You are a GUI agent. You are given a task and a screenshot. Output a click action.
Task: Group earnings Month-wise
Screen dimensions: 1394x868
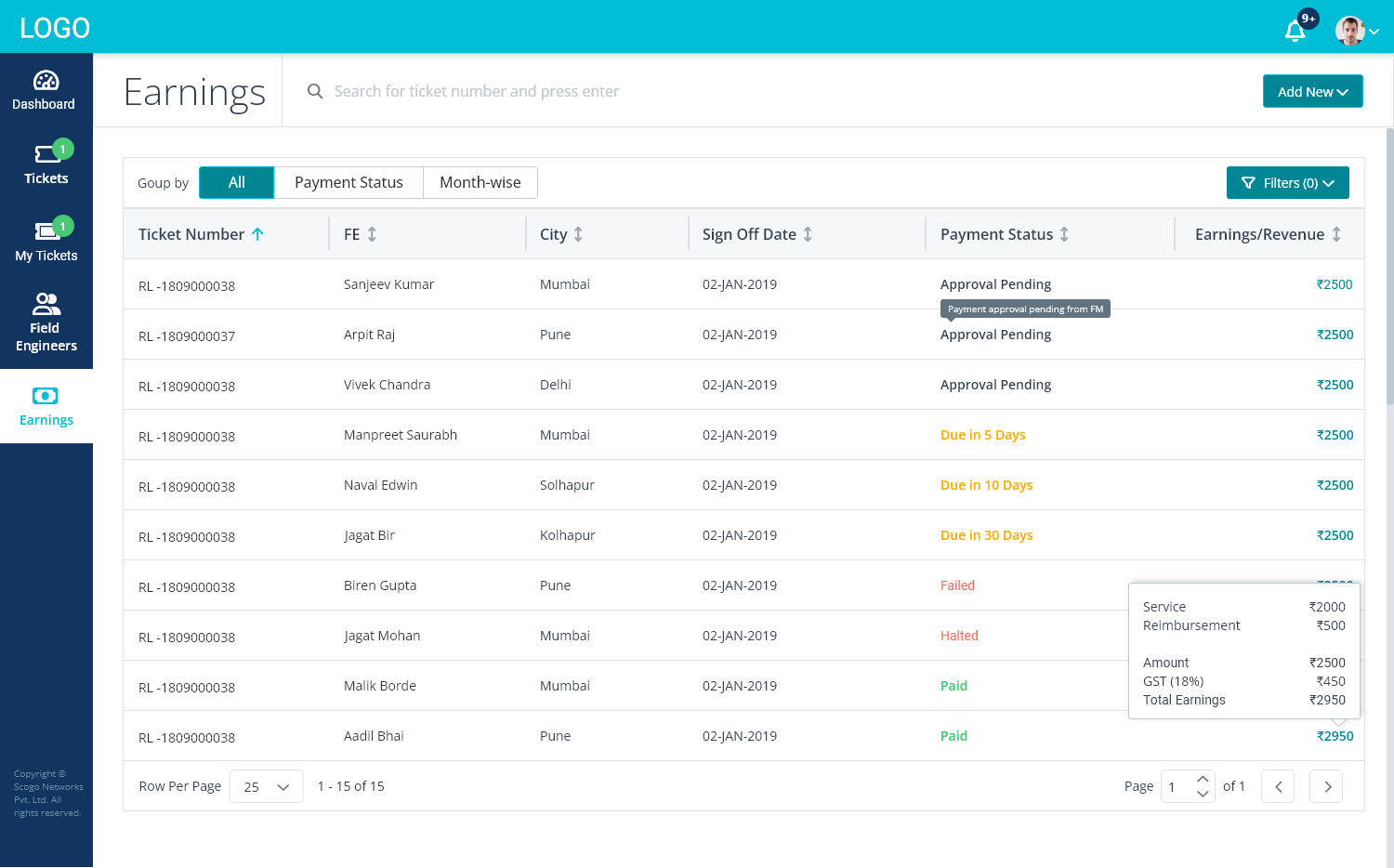[x=480, y=183]
